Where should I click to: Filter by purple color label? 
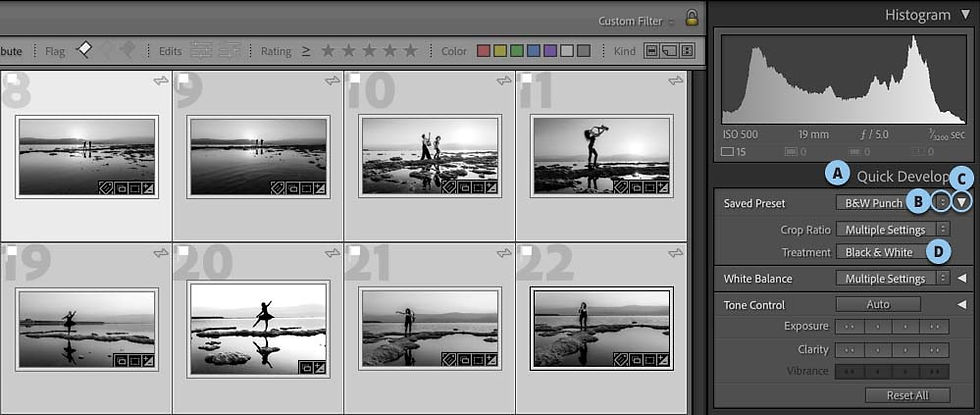[x=550, y=51]
